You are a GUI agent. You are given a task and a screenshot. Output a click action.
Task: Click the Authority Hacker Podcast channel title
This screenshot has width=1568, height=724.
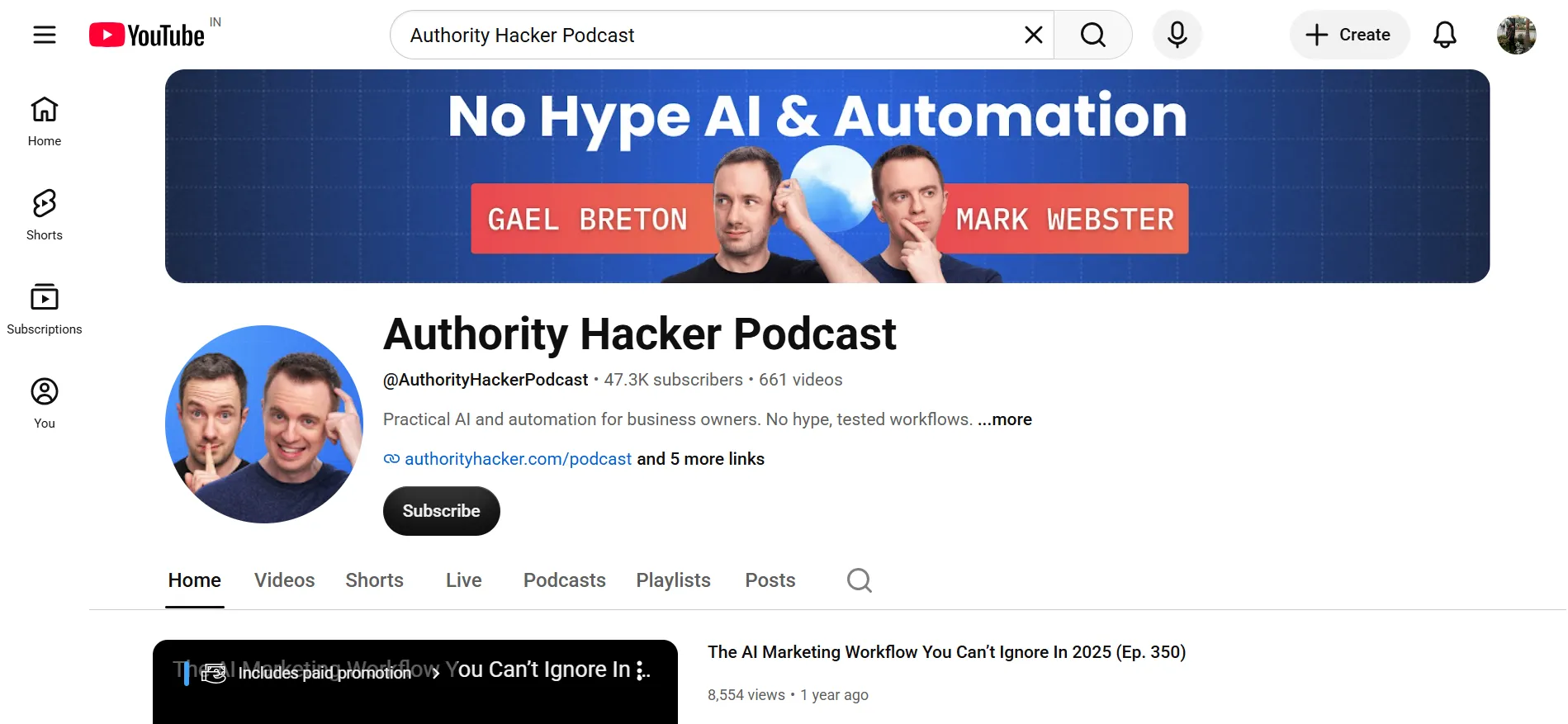pos(640,334)
